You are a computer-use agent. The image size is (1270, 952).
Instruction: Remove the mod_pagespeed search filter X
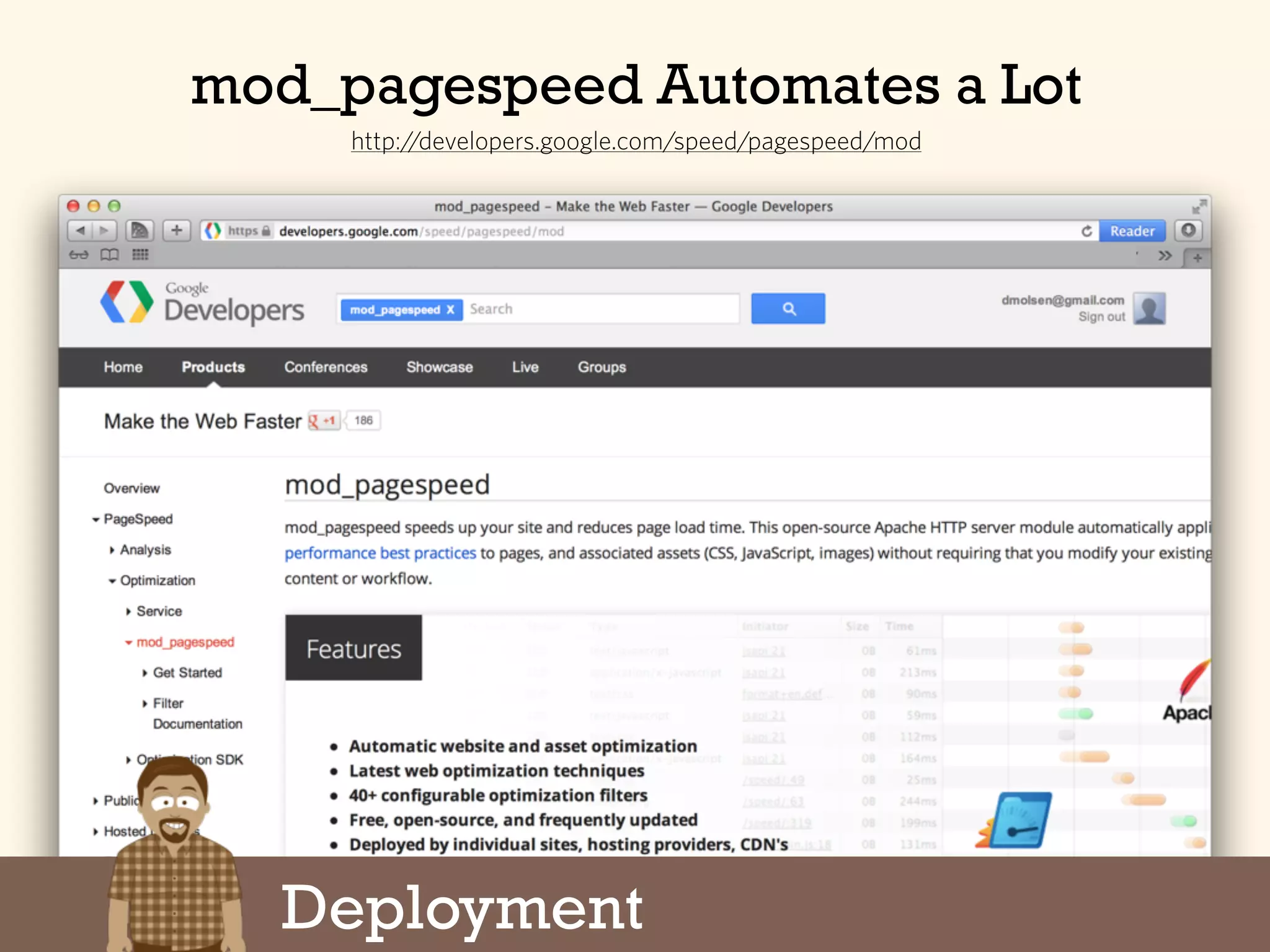click(x=451, y=309)
